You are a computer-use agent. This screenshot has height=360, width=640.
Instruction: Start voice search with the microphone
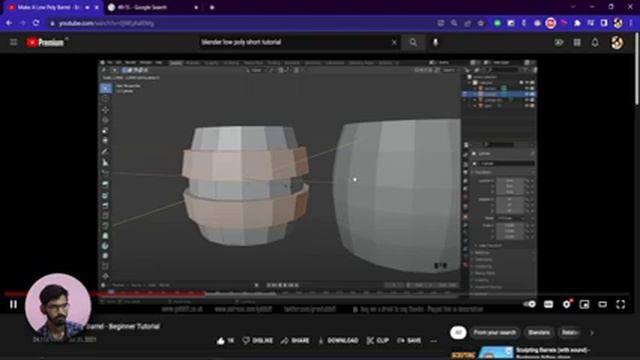436,42
